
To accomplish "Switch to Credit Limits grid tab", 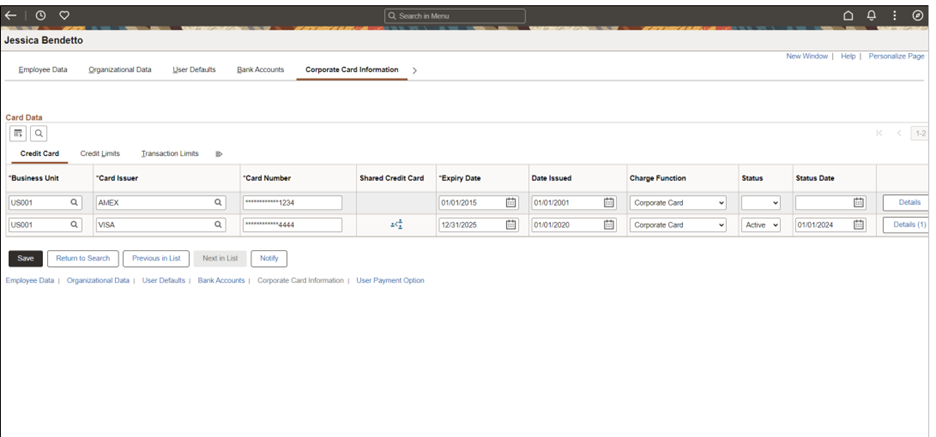I will tap(100, 154).
